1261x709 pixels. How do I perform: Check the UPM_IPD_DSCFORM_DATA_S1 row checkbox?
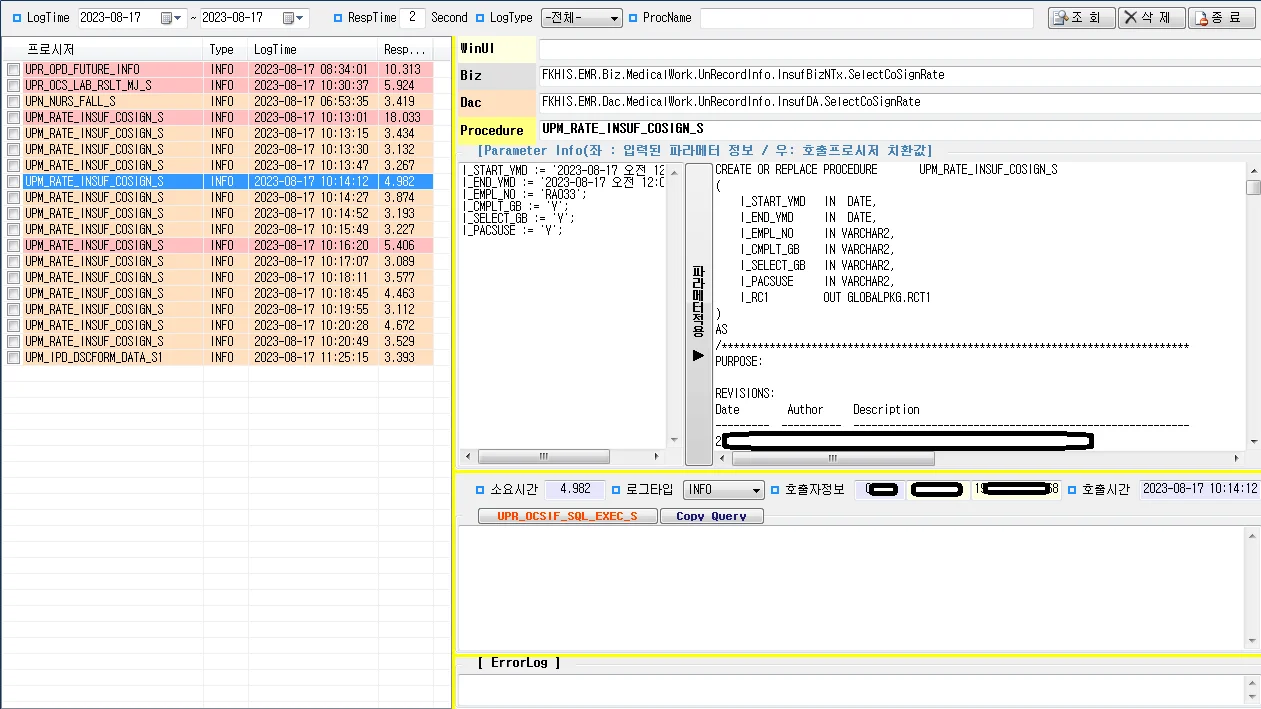click(x=13, y=357)
